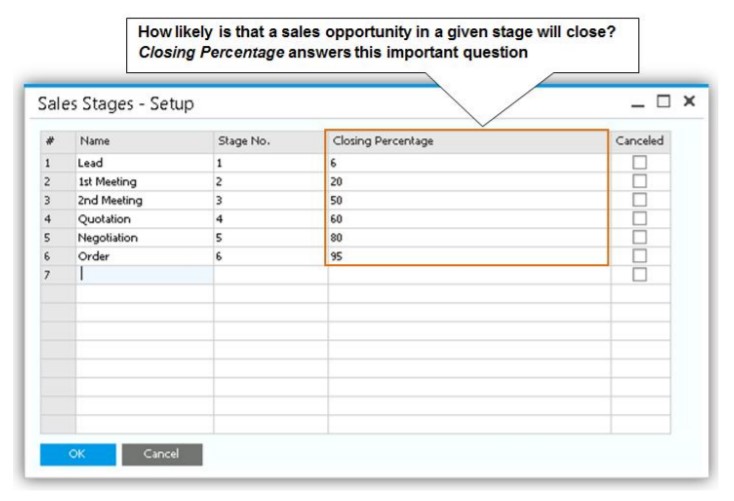Select the Stage No. column header
734x501 pixels.
click(270, 141)
